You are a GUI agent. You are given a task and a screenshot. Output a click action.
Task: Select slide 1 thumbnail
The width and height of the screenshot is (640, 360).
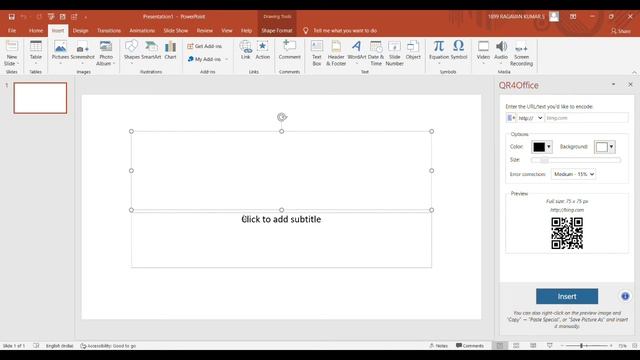tap(40, 98)
